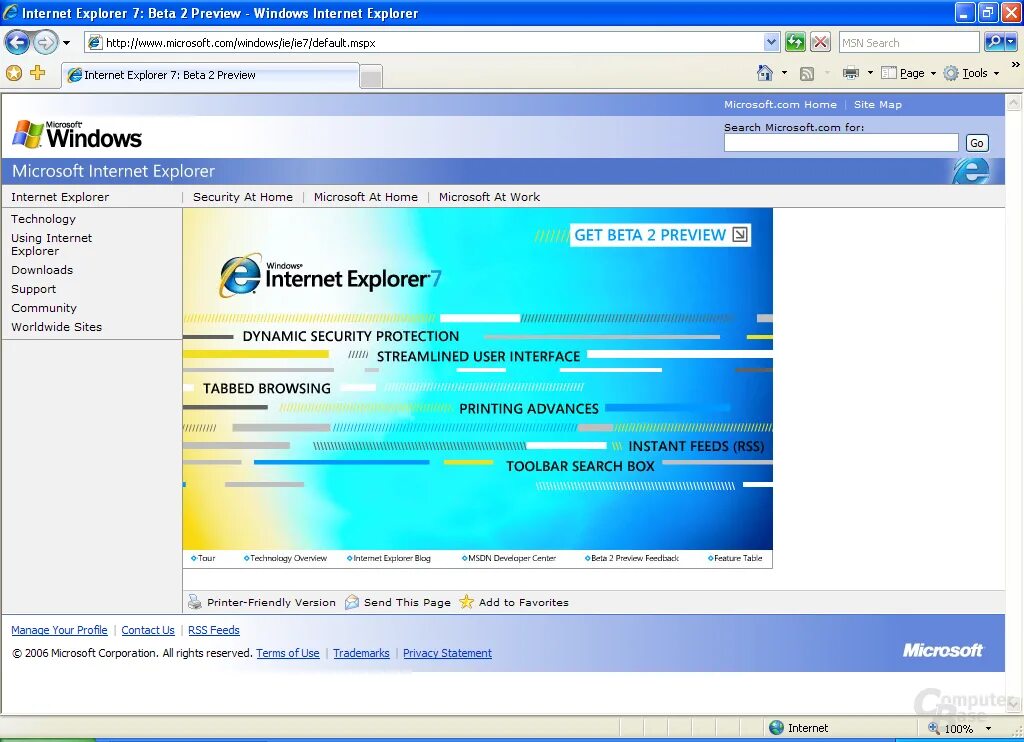Open the Microsoft At Home menu item
Viewport: 1024px width, 742px height.
point(366,197)
